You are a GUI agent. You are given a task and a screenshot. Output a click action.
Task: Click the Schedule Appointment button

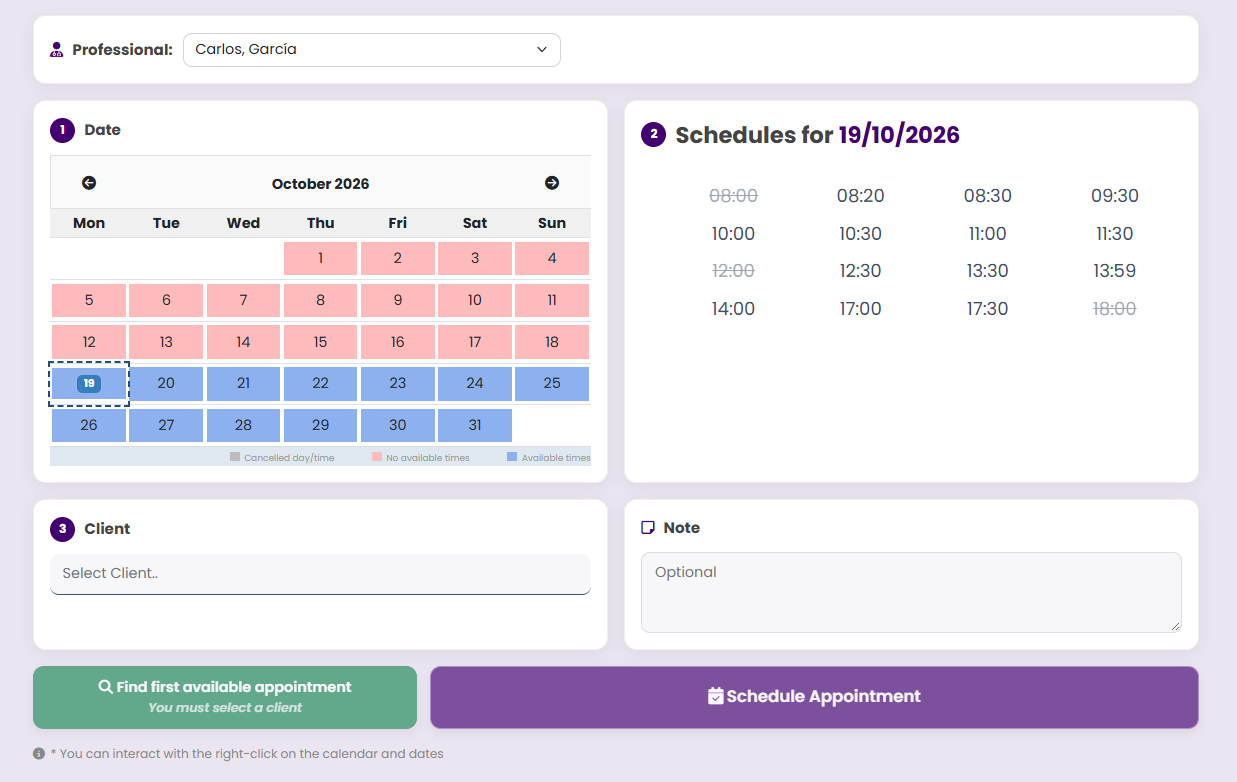(x=814, y=697)
